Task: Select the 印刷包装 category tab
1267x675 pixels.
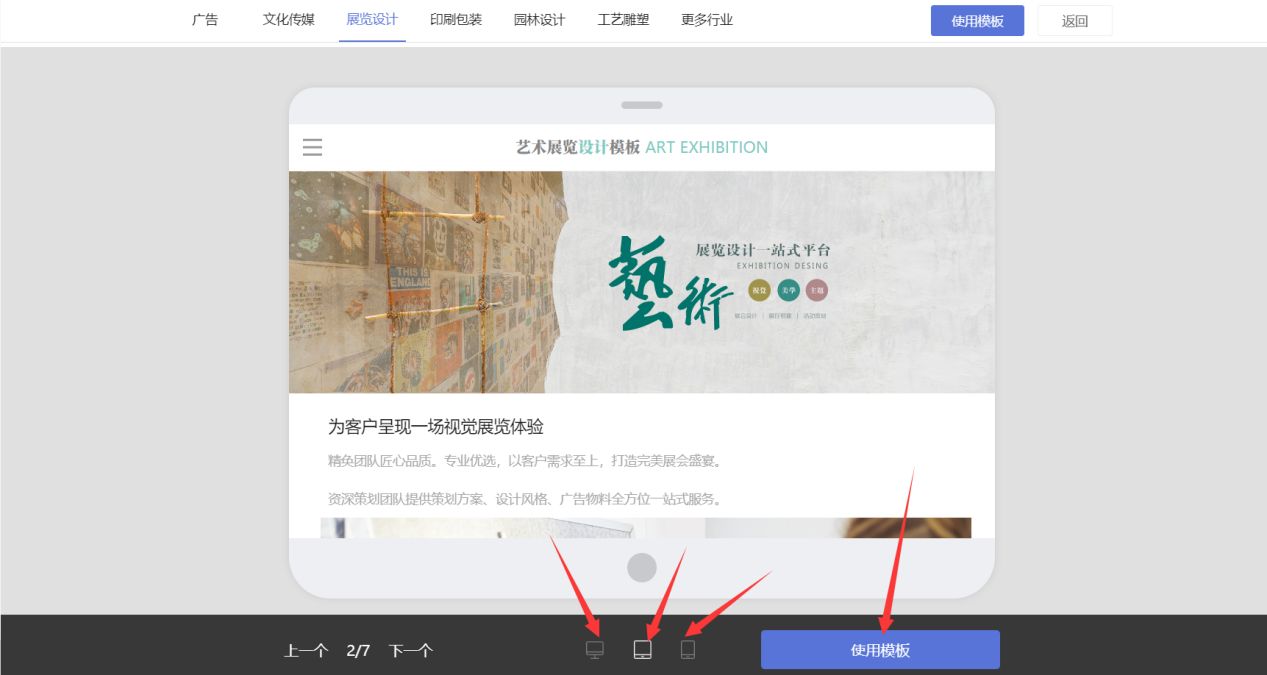Action: (456, 19)
